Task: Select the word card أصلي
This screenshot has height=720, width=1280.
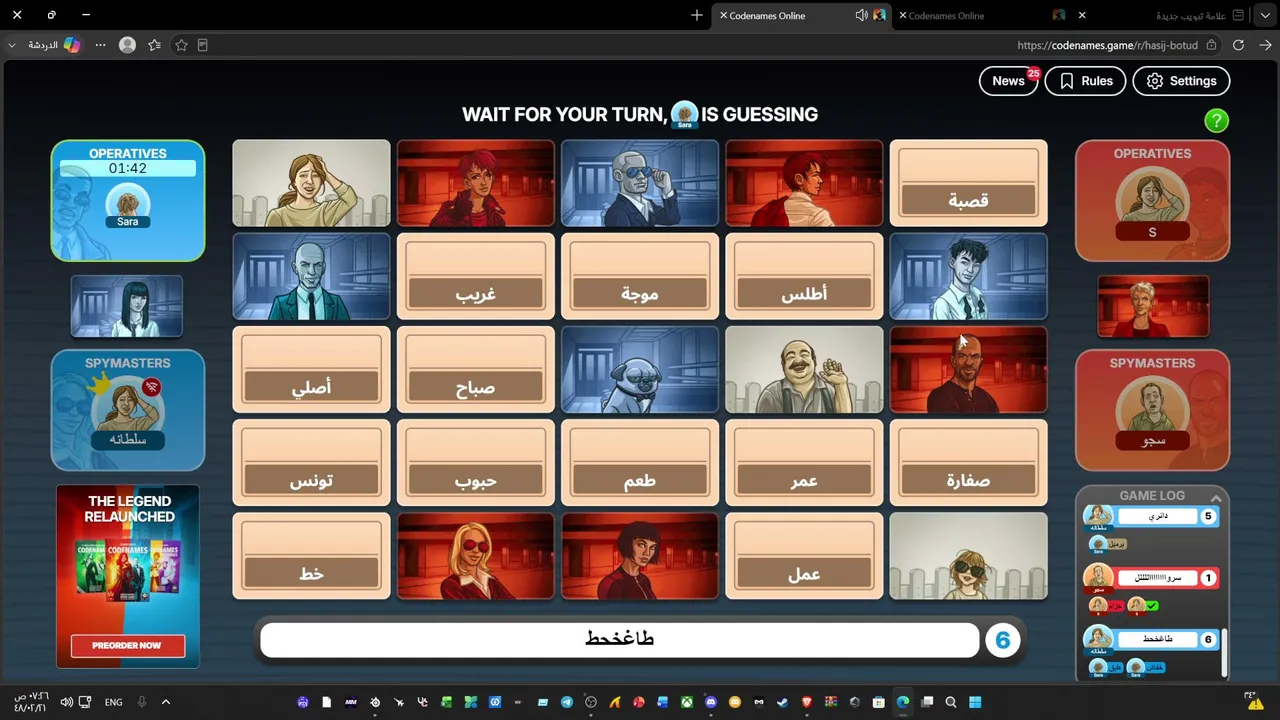Action: pos(311,370)
